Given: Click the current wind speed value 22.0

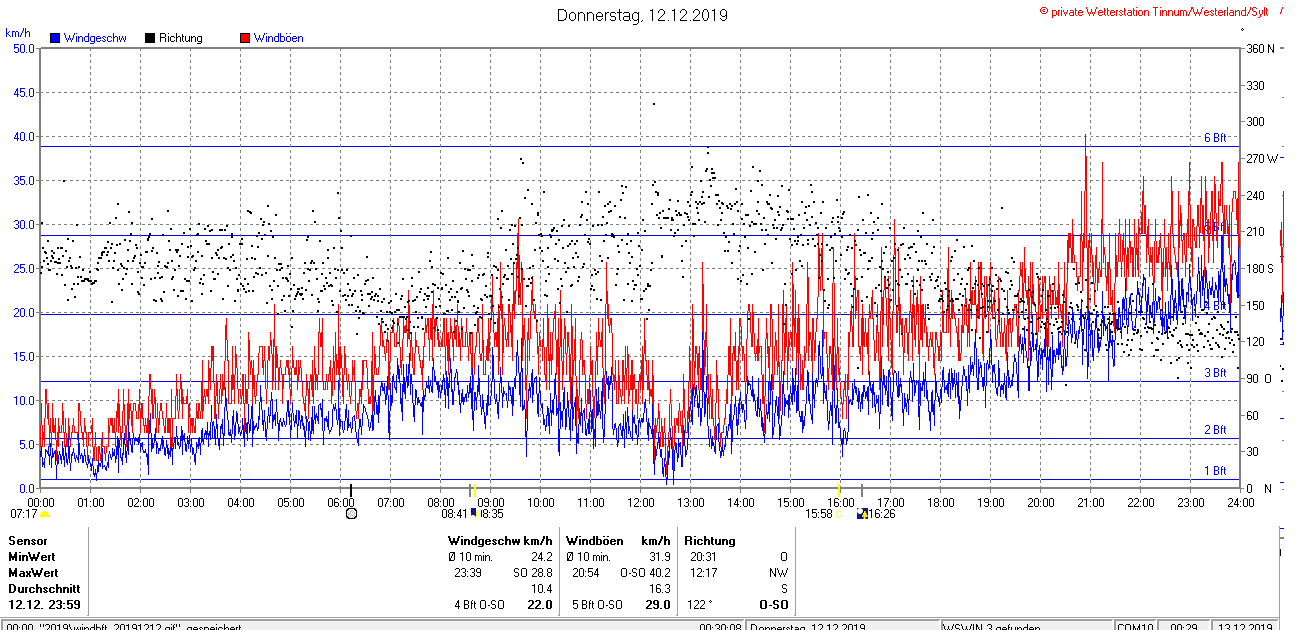Looking at the screenshot, I should click(x=540, y=605).
